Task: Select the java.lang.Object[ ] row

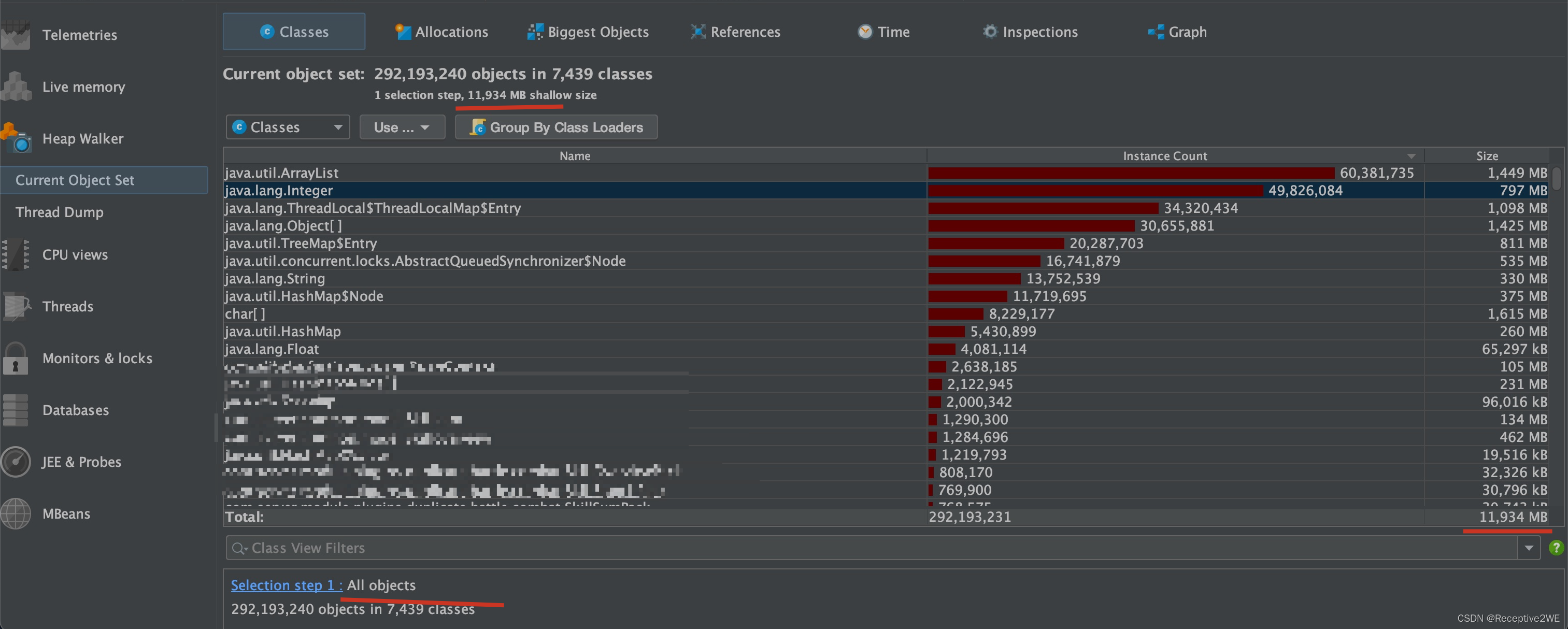Action: [886, 226]
